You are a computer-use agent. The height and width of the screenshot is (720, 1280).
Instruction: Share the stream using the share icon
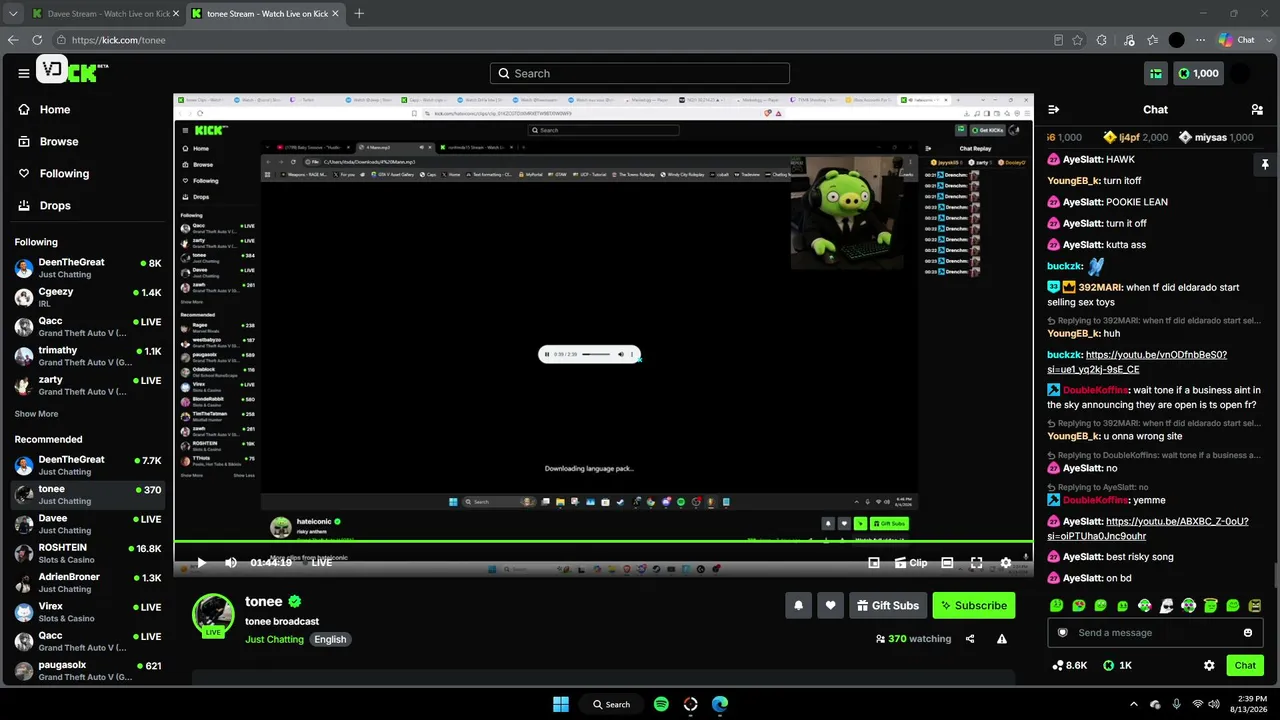pos(970,639)
